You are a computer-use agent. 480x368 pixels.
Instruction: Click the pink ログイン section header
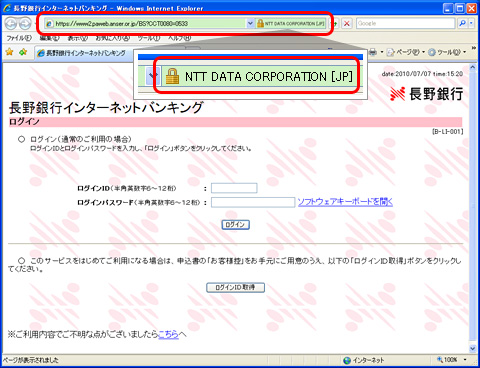point(235,122)
